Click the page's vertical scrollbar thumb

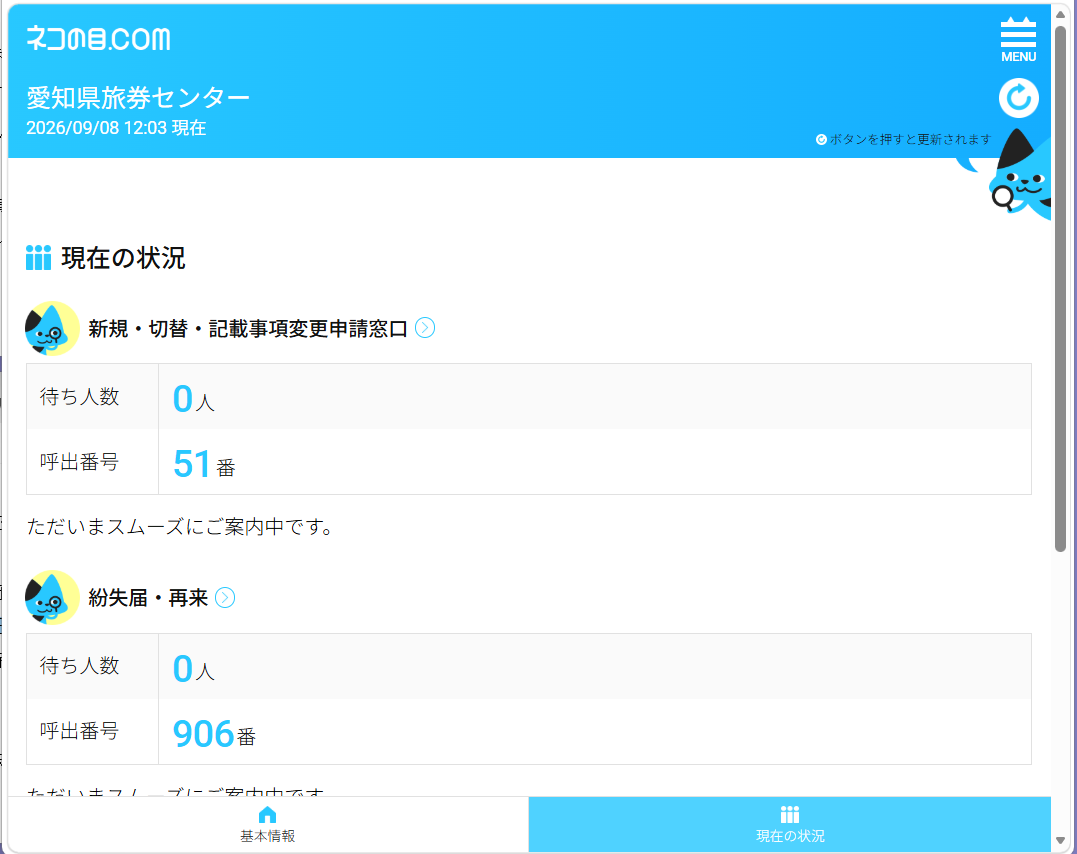1061,289
